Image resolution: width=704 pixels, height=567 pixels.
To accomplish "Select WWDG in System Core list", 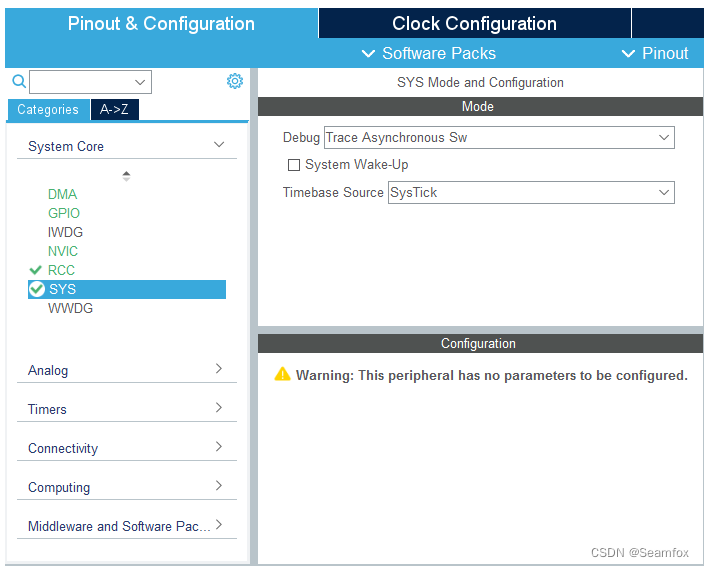I will pyautogui.click(x=70, y=308).
